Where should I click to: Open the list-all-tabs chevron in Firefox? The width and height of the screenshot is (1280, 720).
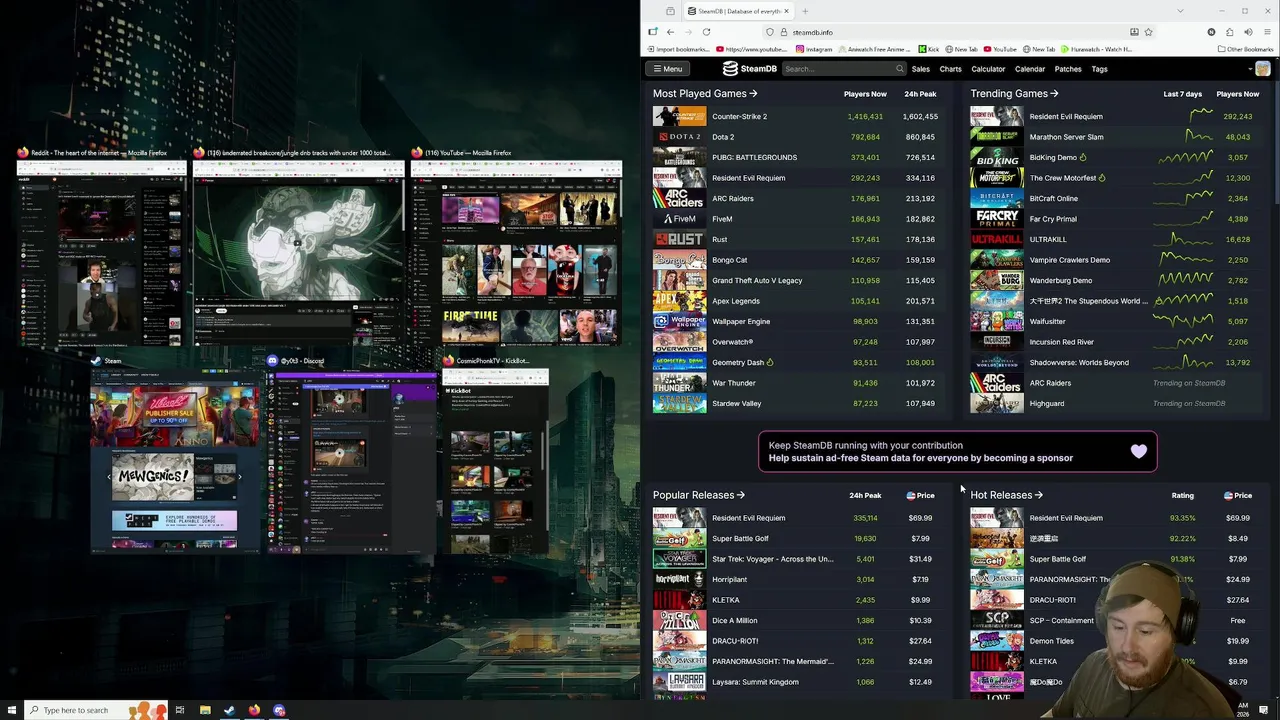point(1180,11)
